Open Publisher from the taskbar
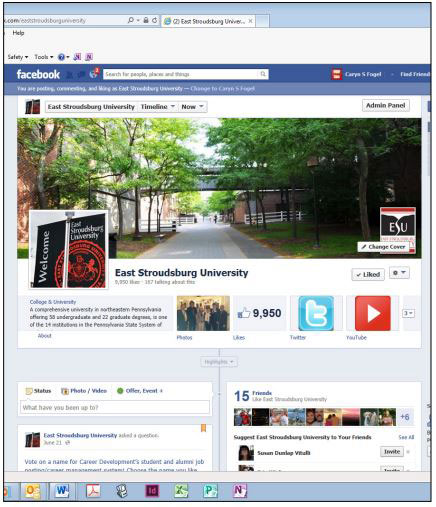Viewport: 436px width, 507px height. (x=210, y=491)
